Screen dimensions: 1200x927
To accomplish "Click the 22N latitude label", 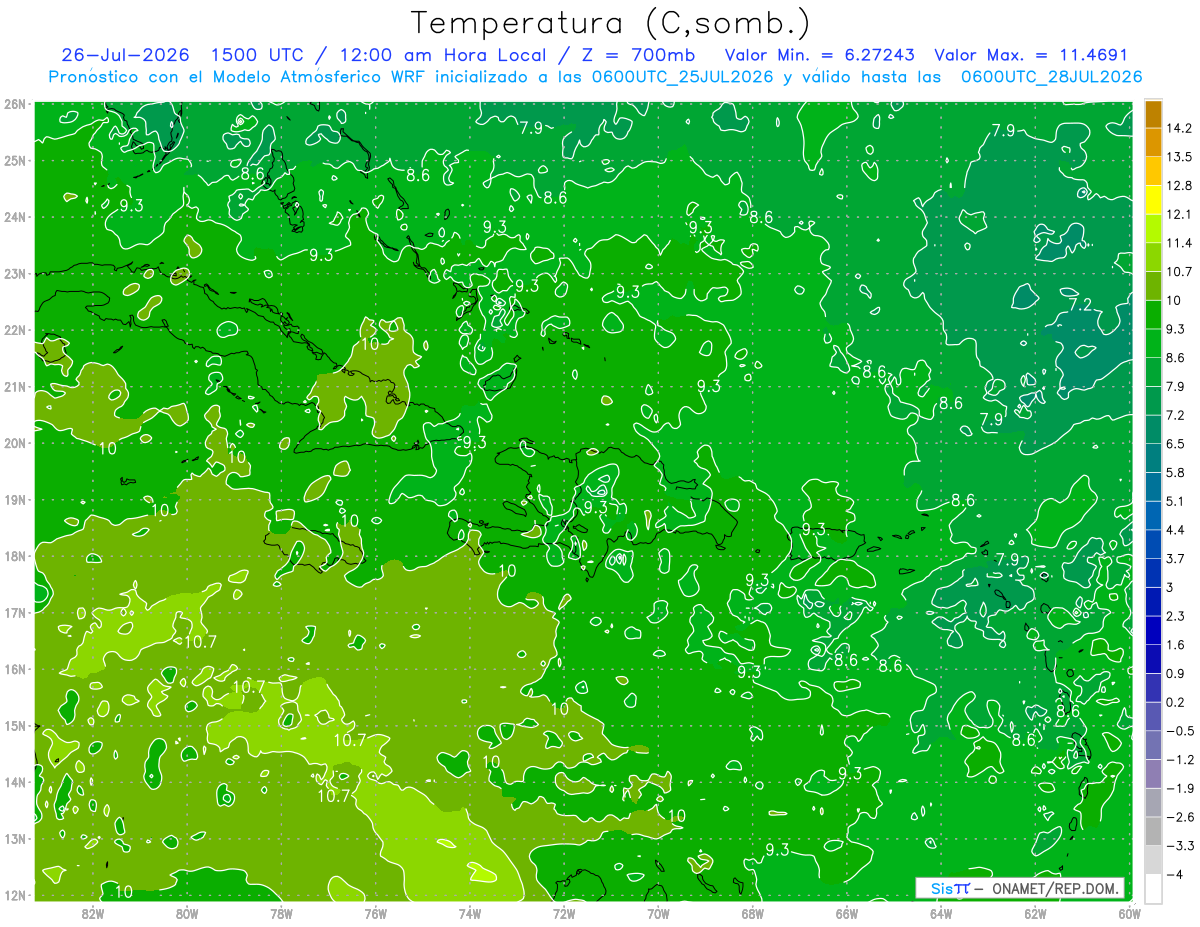I will click(x=15, y=330).
